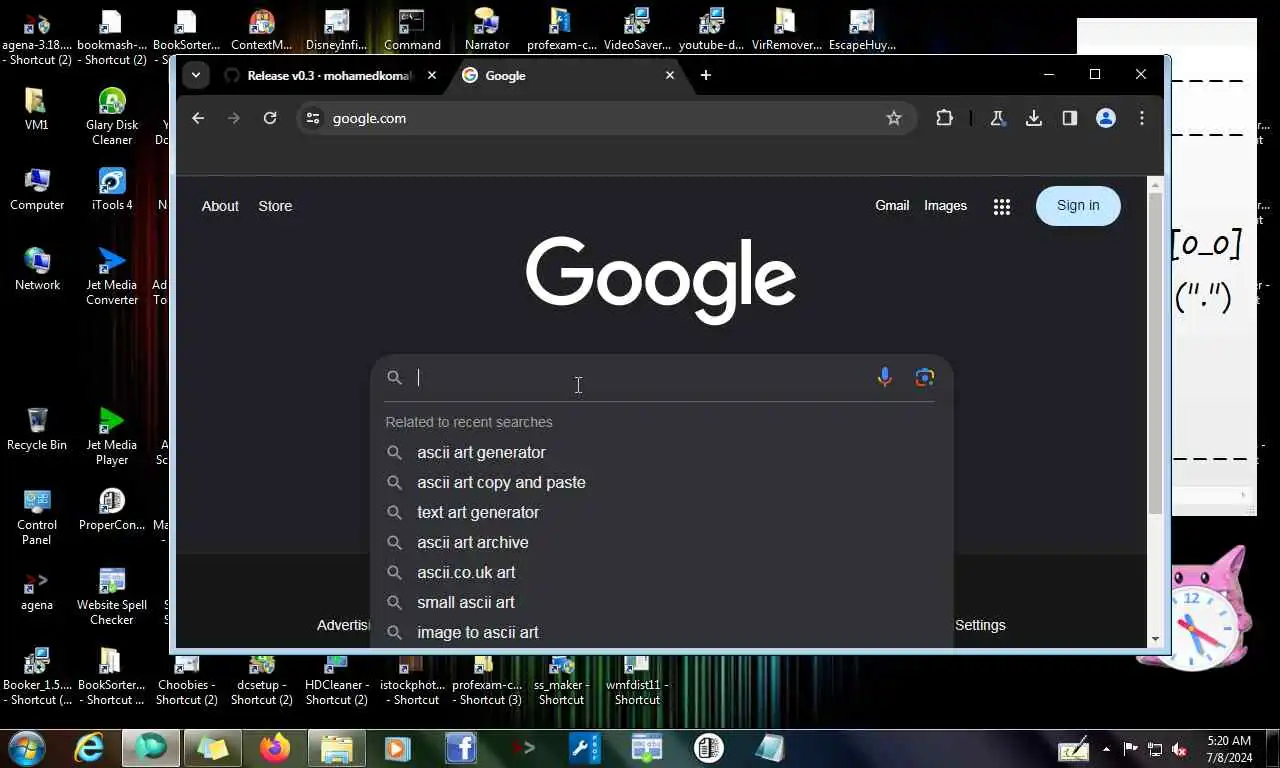
Task: Open the Windows Start menu
Action: 27,748
